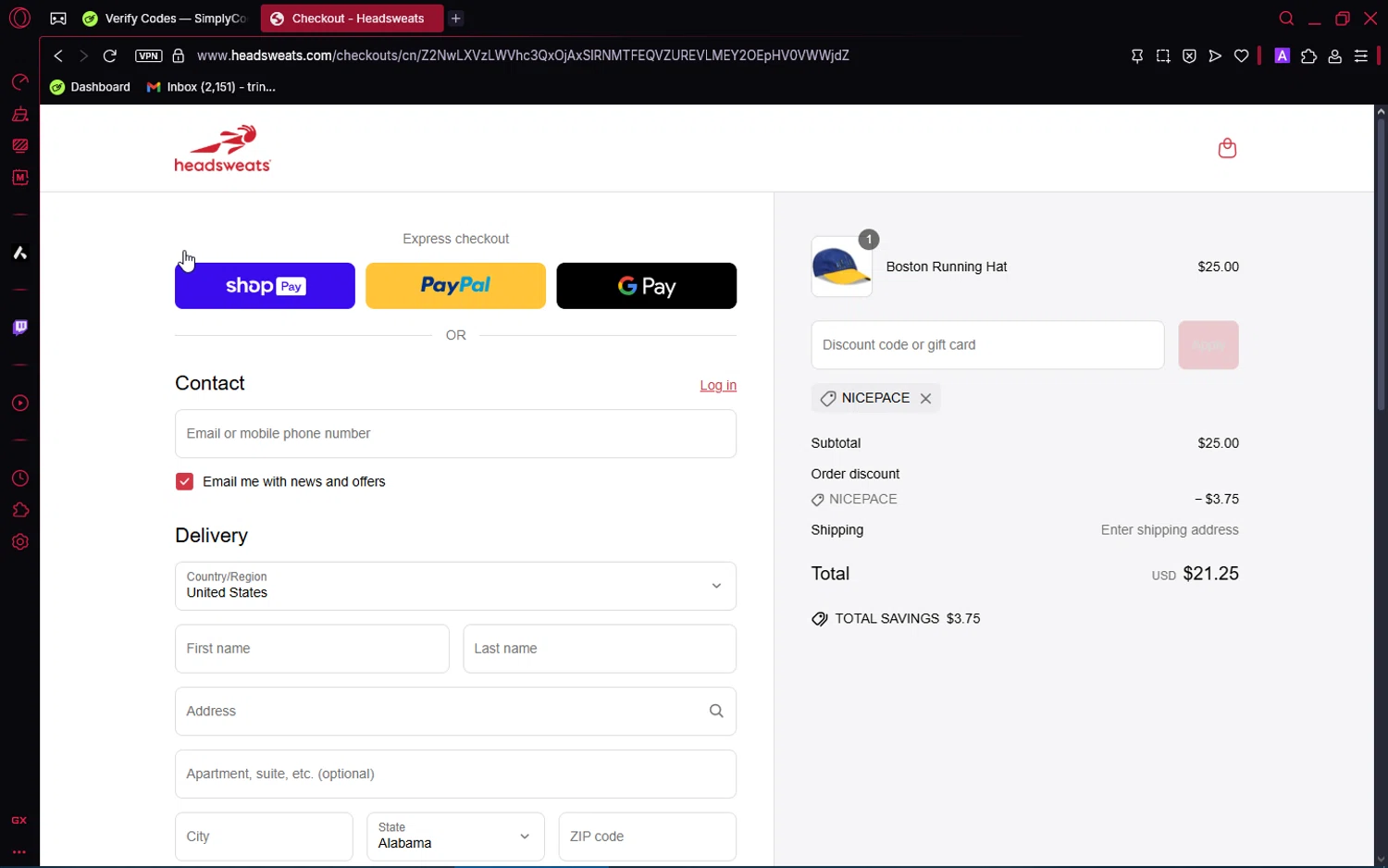Search tabs with magnifier icon
The image size is (1388, 868).
[x=1286, y=19]
